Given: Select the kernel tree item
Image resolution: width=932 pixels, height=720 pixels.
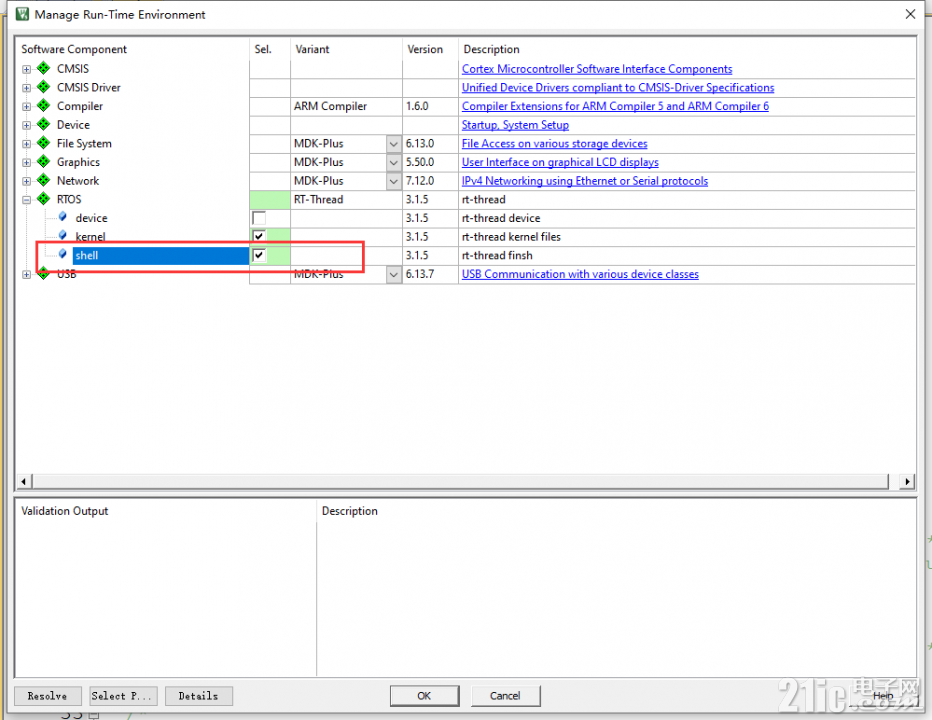Looking at the screenshot, I should (x=90, y=237).
